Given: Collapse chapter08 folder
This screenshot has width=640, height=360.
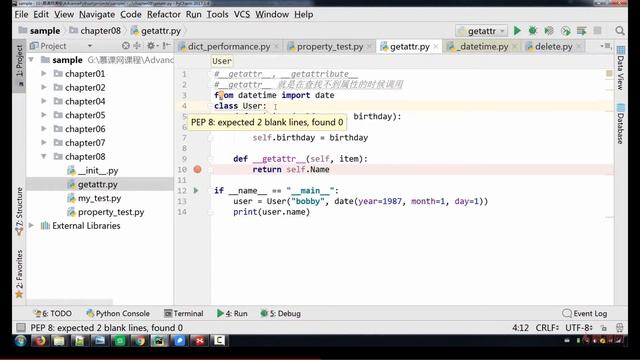Looking at the screenshot, I should [44, 156].
